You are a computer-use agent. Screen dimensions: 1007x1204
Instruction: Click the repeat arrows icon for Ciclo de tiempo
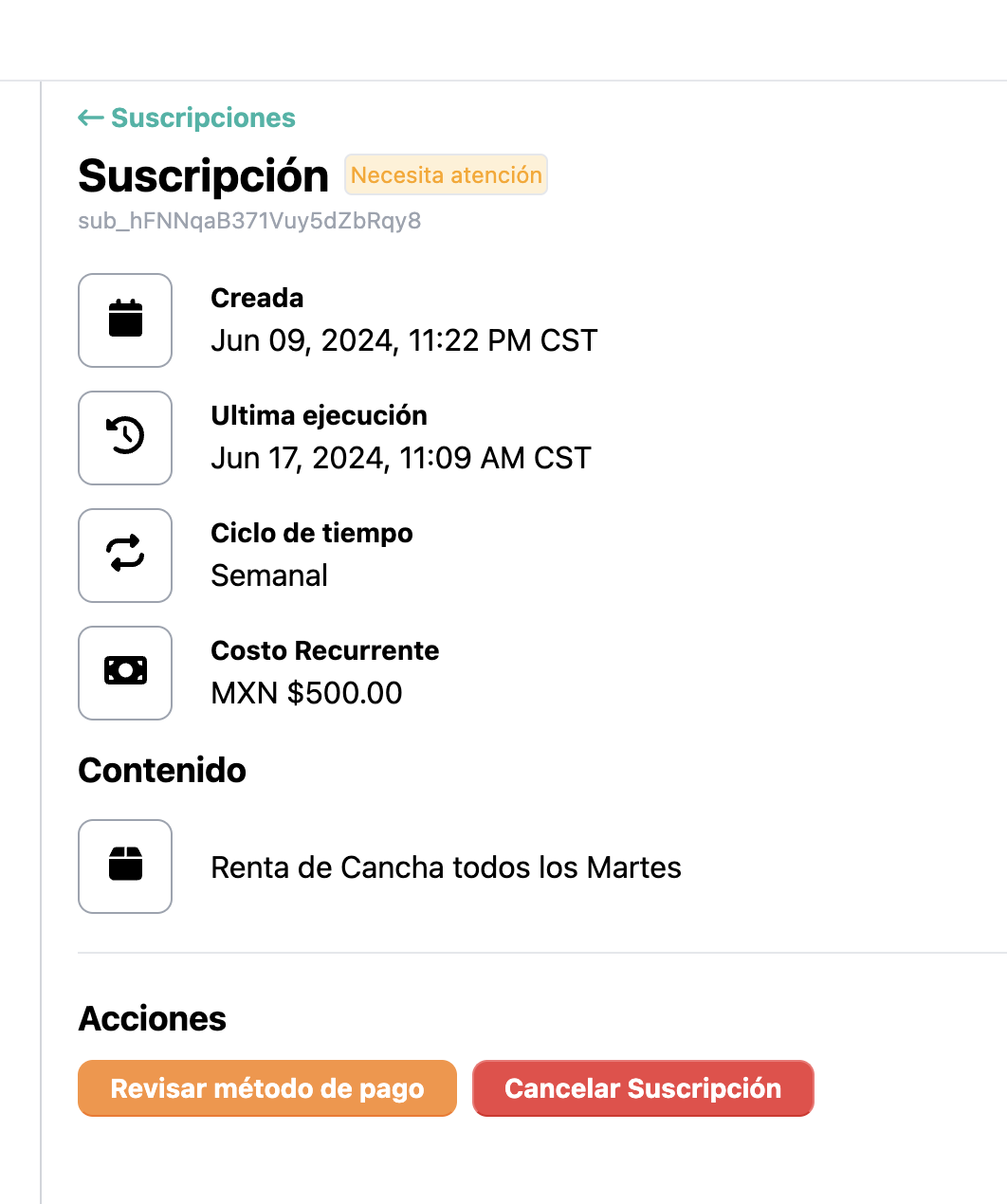[125, 555]
